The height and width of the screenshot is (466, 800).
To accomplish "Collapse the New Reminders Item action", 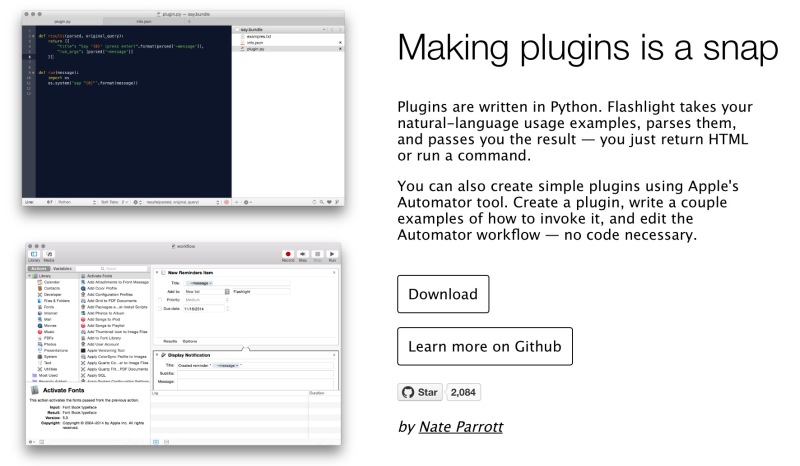I will click(x=157, y=273).
